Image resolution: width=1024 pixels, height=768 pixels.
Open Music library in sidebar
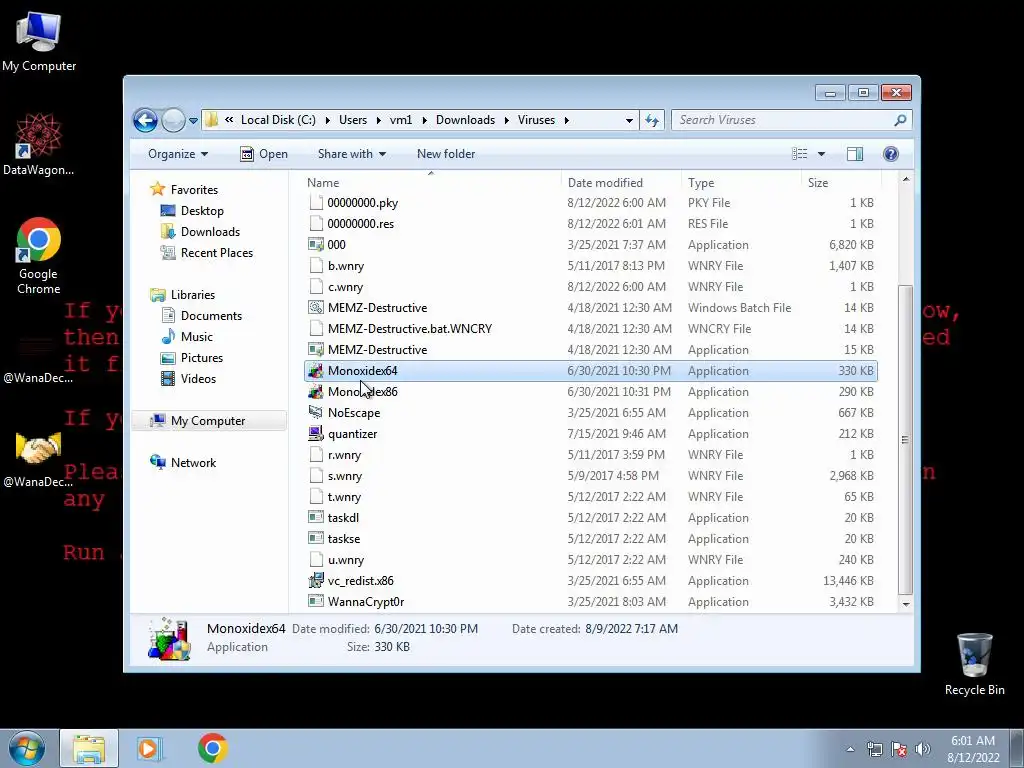197,337
